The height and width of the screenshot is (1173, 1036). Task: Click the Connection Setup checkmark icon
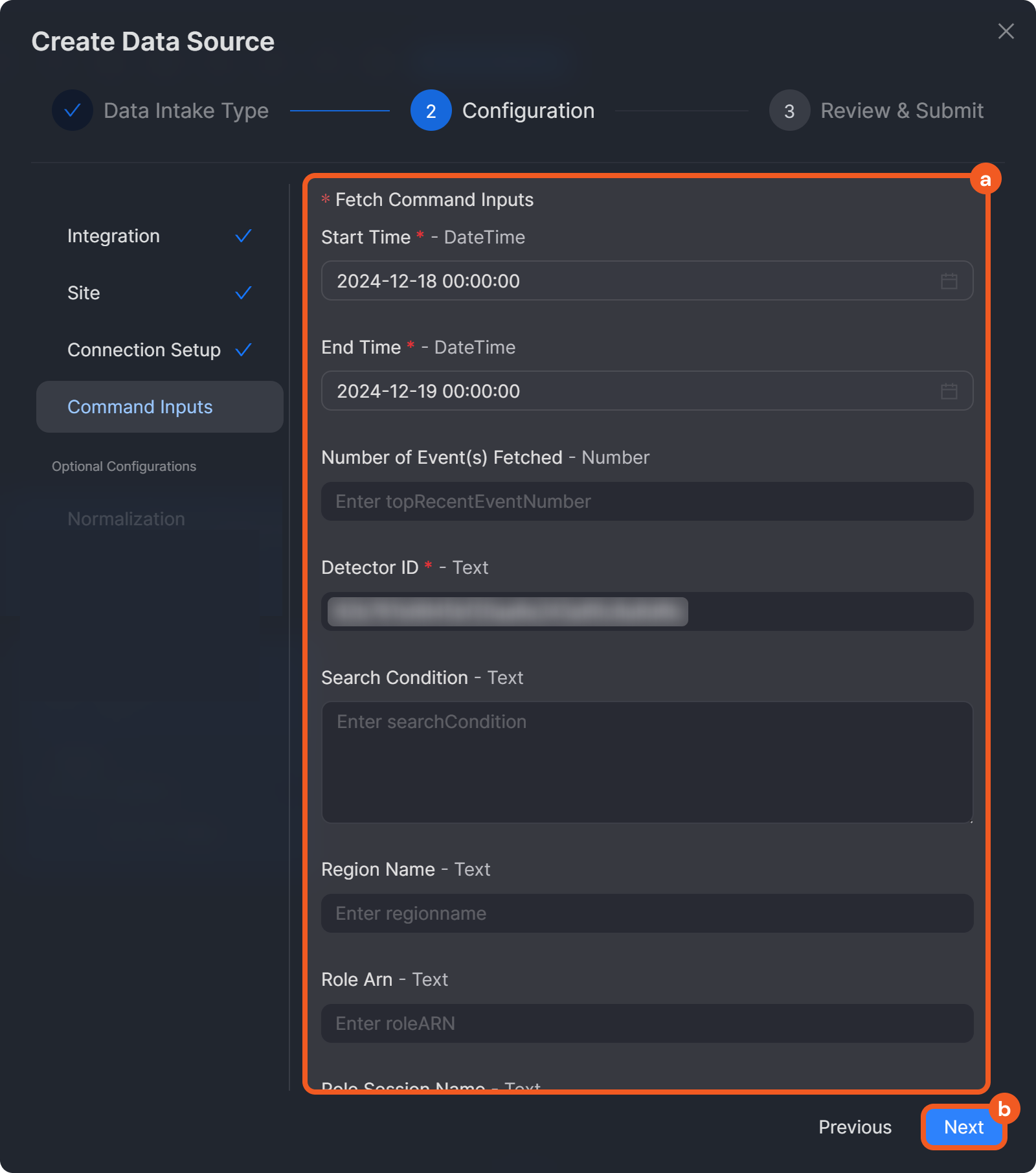tap(243, 350)
